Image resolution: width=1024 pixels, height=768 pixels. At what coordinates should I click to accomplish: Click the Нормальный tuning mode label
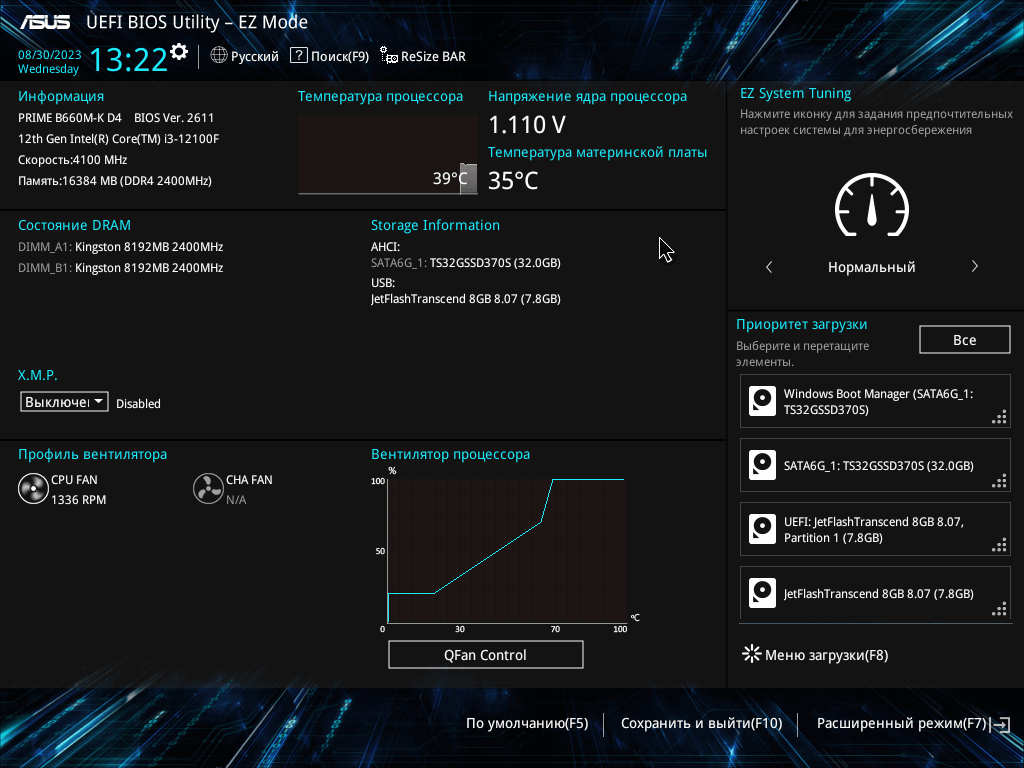[x=871, y=267]
